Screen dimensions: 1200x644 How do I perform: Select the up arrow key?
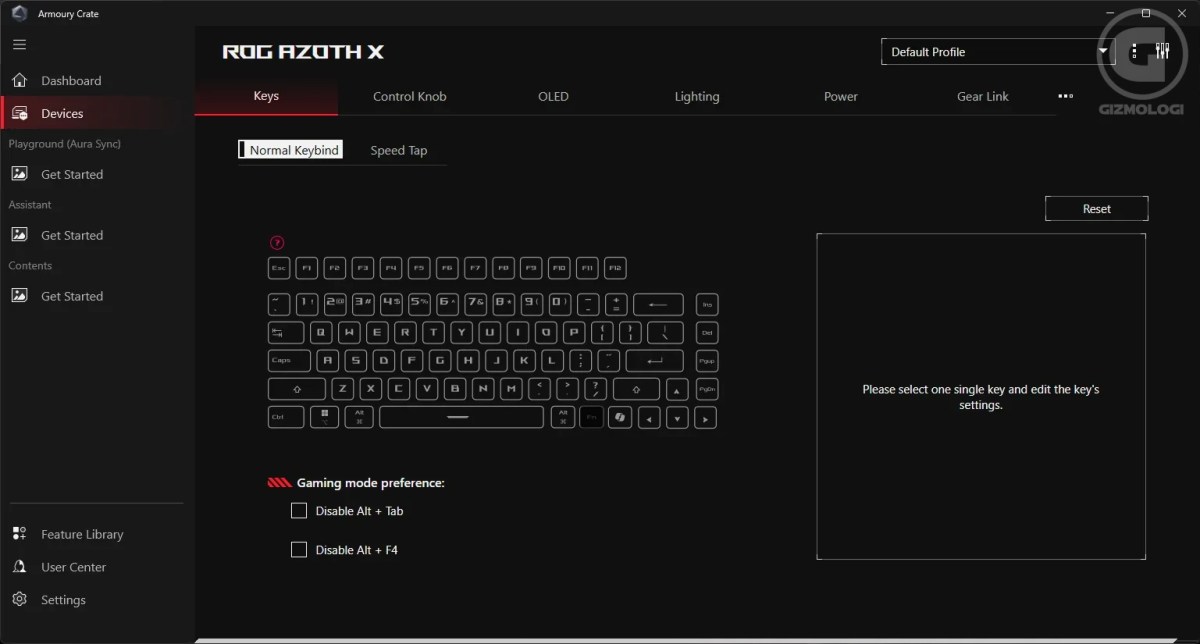(678, 390)
